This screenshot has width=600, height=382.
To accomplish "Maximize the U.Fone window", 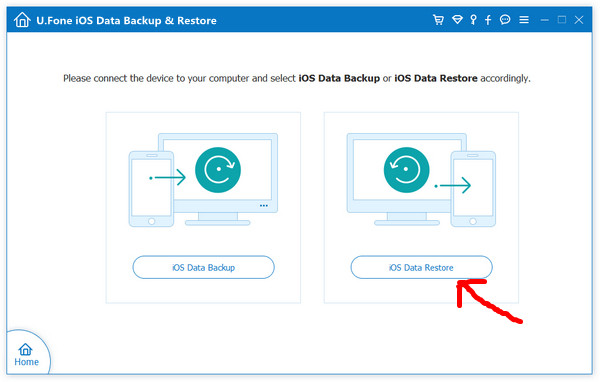I will pyautogui.click(x=562, y=20).
